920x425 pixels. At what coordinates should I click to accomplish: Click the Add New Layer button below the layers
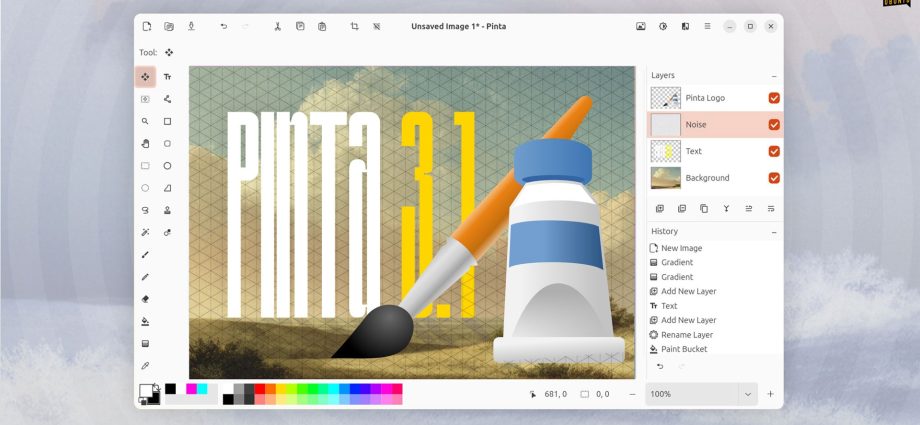659,208
